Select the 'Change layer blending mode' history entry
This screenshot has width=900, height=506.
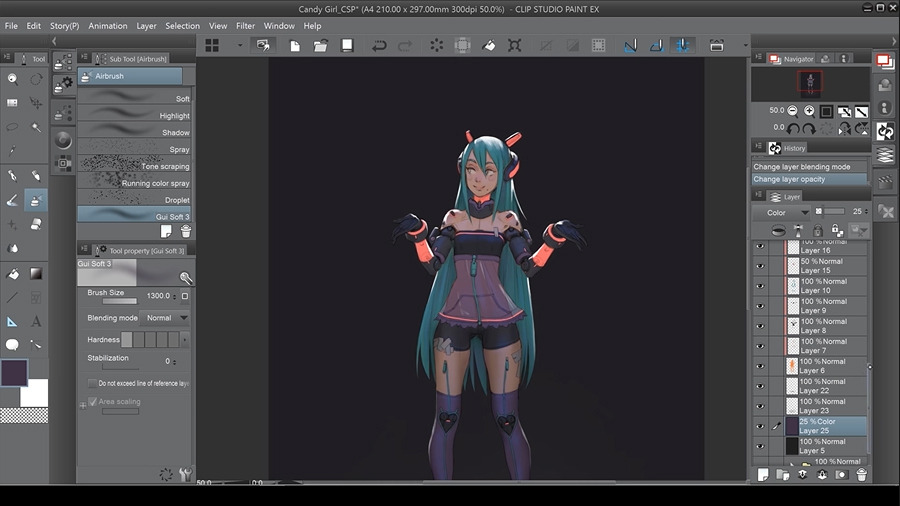coord(802,167)
